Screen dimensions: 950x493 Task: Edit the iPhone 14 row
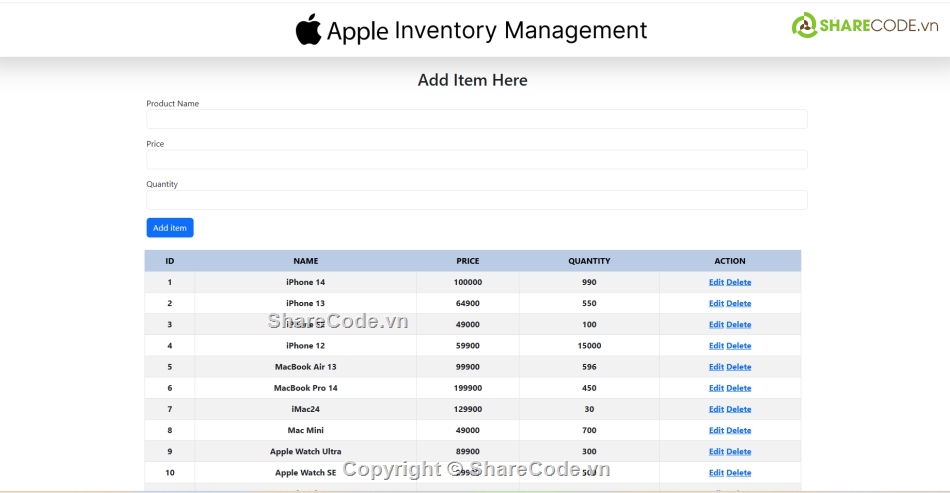[716, 282]
